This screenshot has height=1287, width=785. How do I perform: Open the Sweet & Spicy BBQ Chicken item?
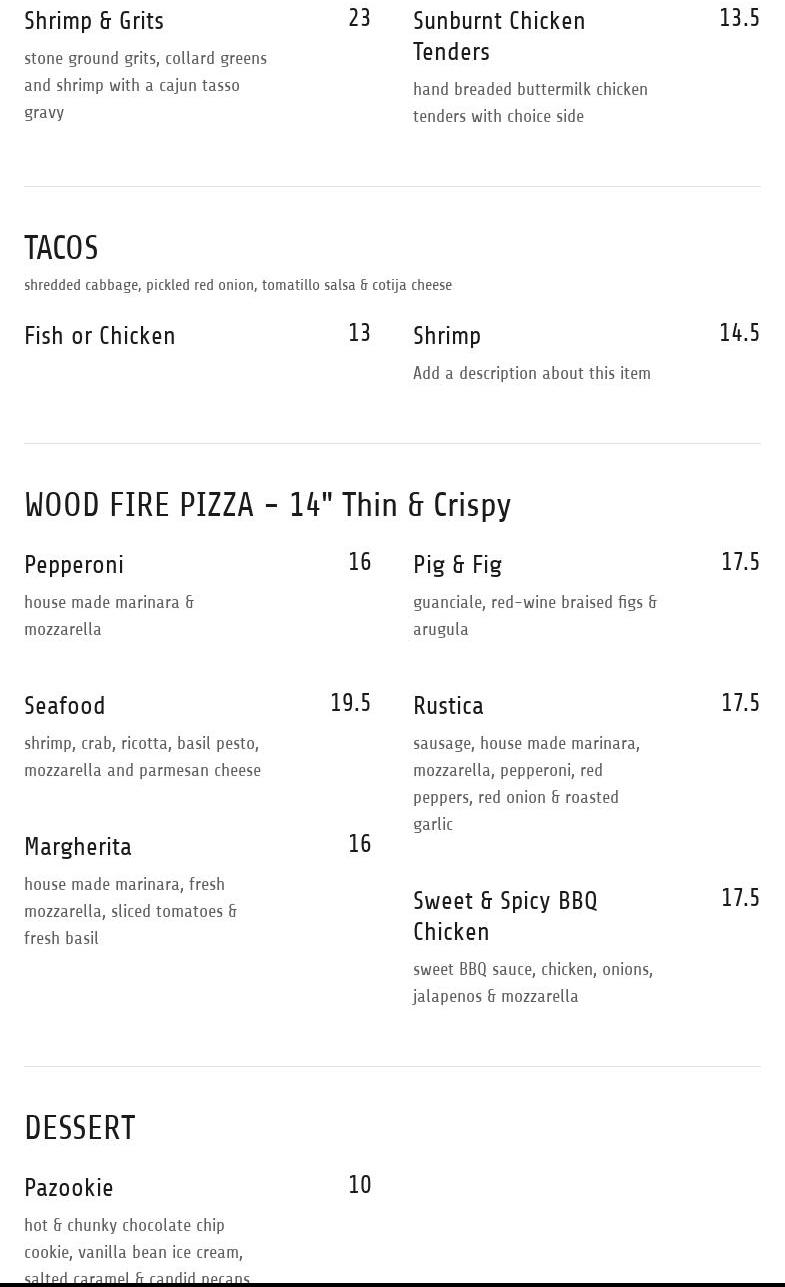click(505, 916)
